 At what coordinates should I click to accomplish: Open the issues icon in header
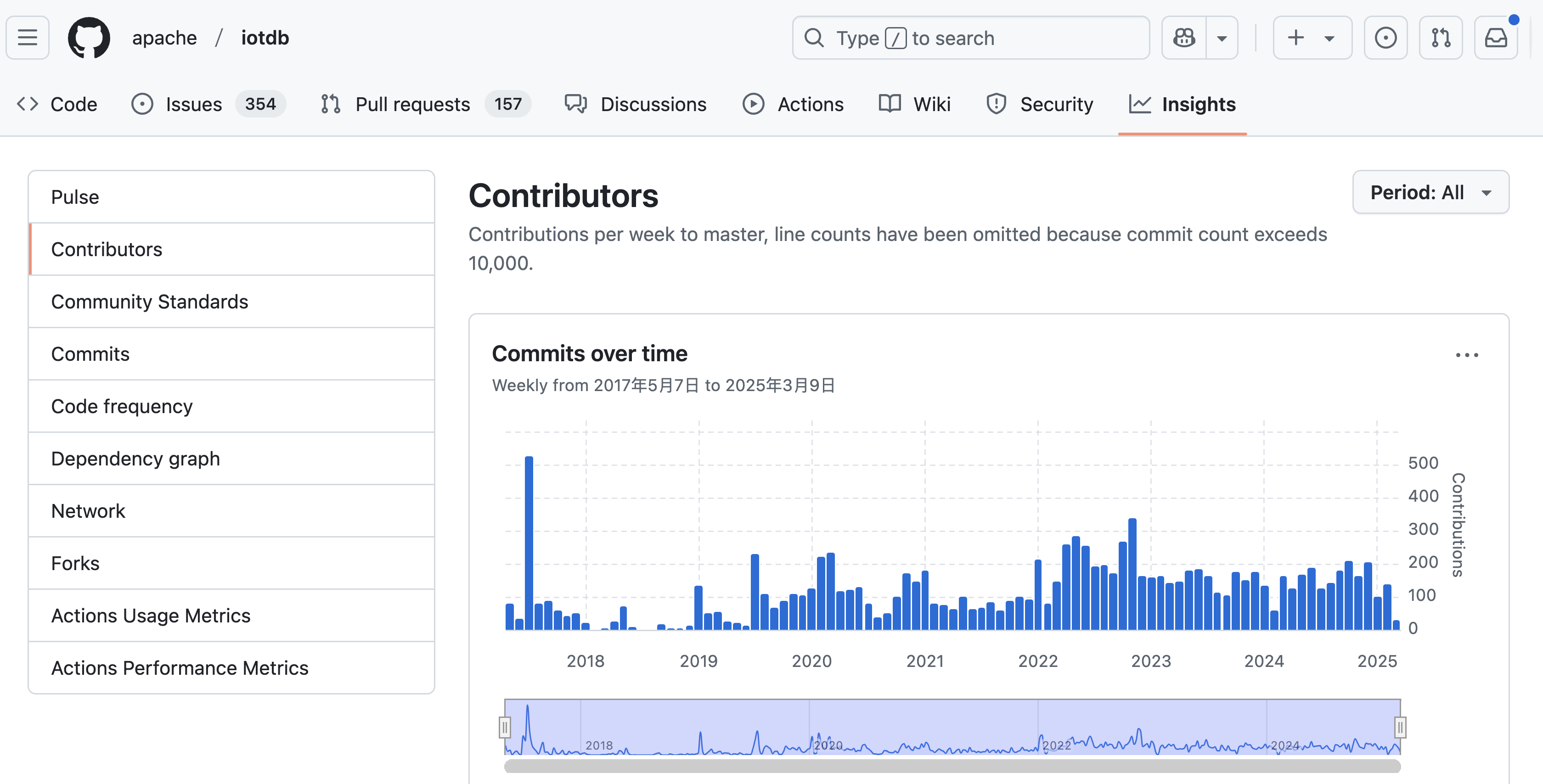pyautogui.click(x=1385, y=38)
